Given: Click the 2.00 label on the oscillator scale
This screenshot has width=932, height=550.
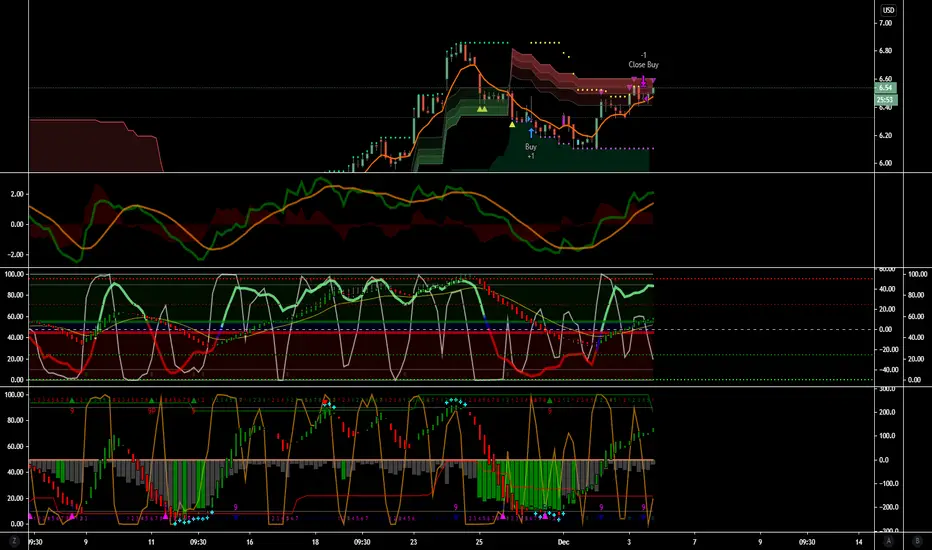Looking at the screenshot, I should [17, 194].
